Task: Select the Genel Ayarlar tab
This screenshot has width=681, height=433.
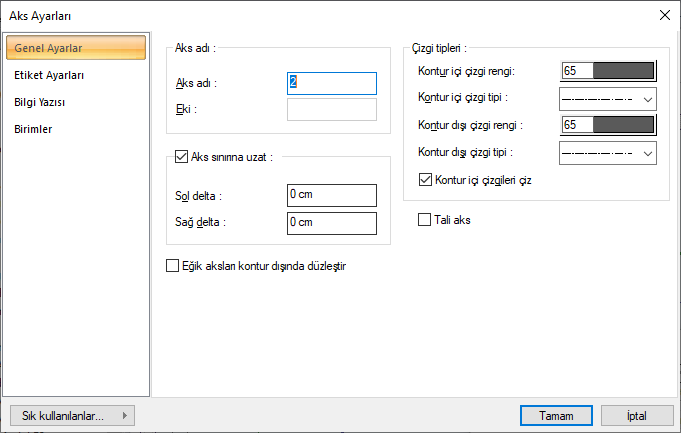Action: click(x=48, y=48)
